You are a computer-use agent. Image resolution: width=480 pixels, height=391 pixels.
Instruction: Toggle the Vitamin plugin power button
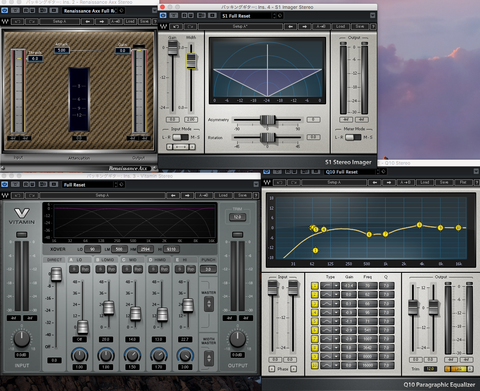pyautogui.click(x=4, y=184)
